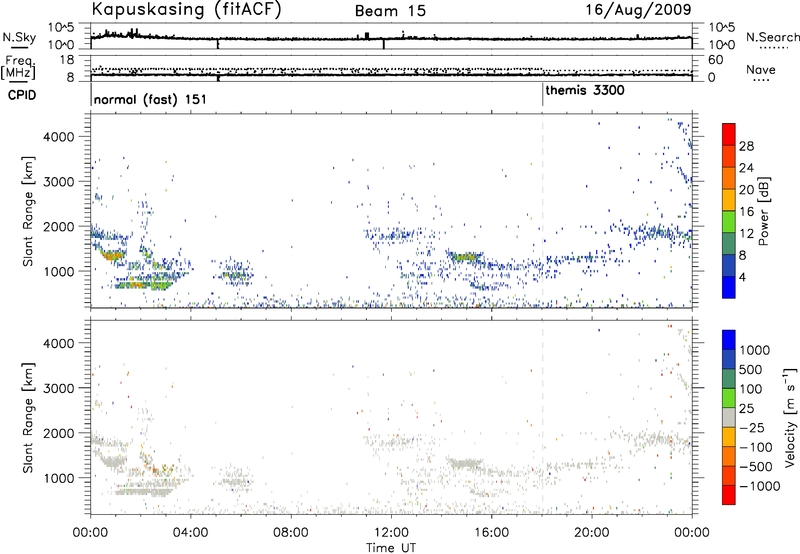This screenshot has height=554, width=800.
Task: Click the 'CPID' row label
Action: pyautogui.click(x=22, y=95)
